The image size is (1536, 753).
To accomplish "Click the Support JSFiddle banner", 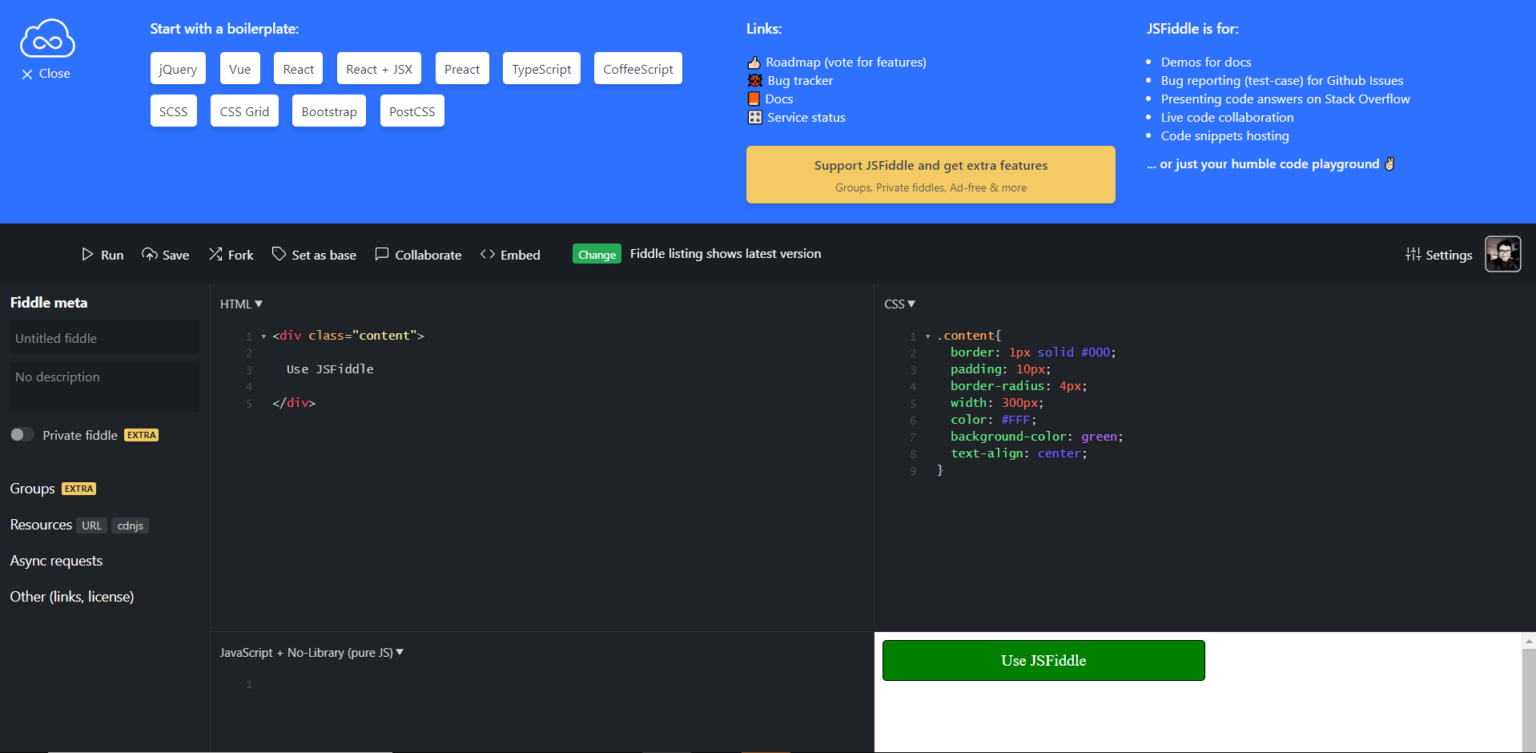I will click(x=930, y=174).
